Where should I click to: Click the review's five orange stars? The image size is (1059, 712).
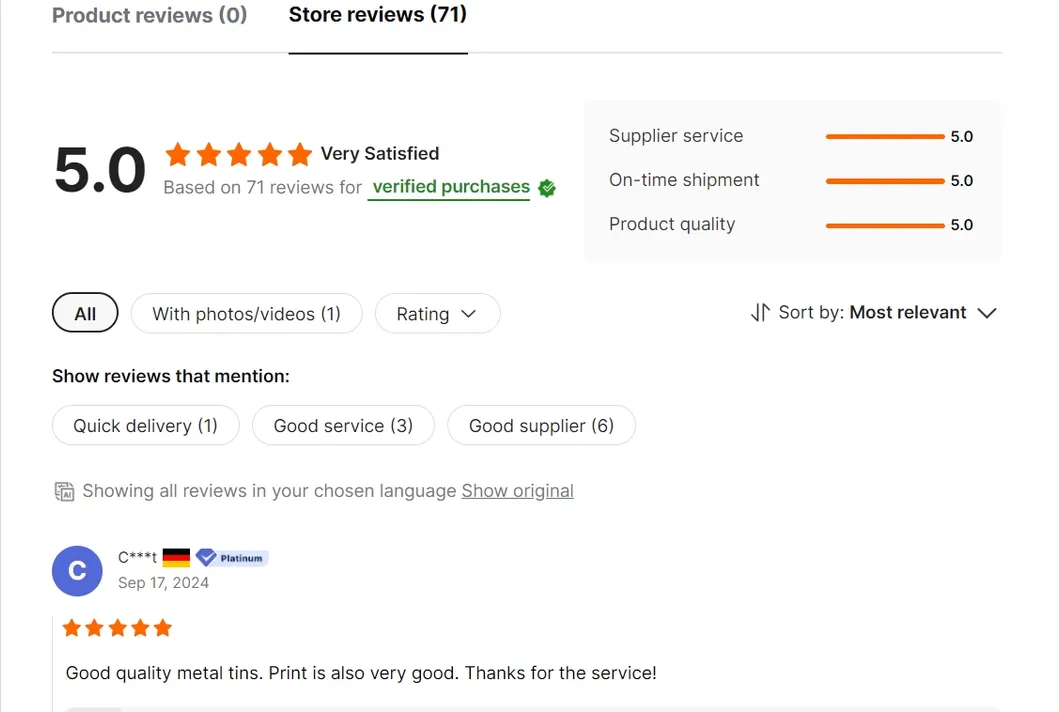click(x=117, y=628)
